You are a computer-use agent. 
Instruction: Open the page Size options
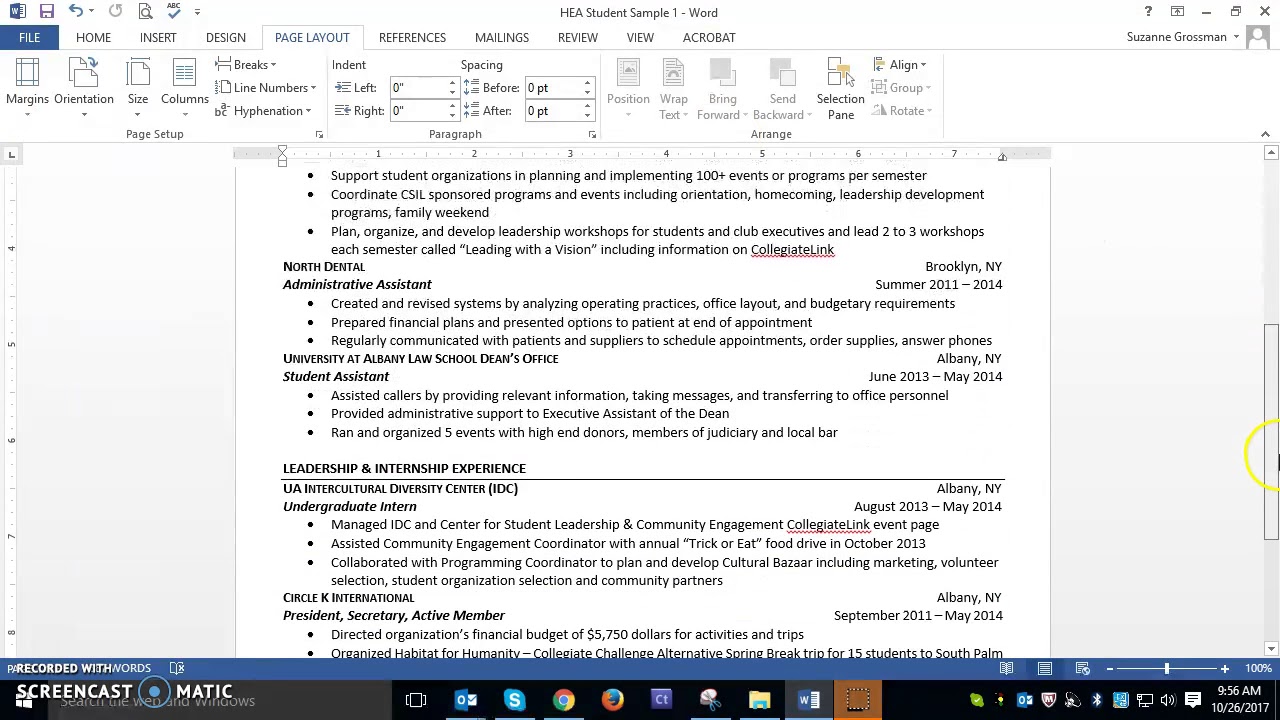coord(138,88)
